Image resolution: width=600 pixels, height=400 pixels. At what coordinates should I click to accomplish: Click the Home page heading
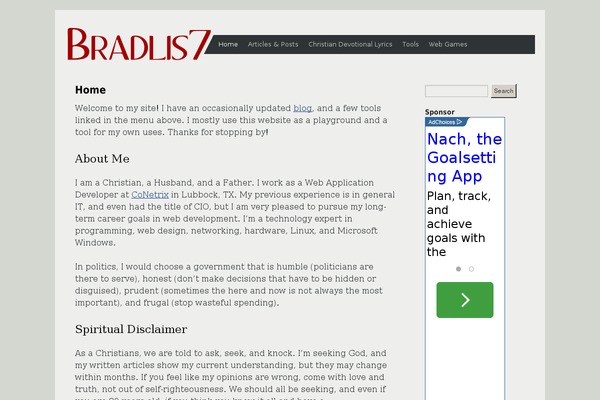[x=90, y=90]
